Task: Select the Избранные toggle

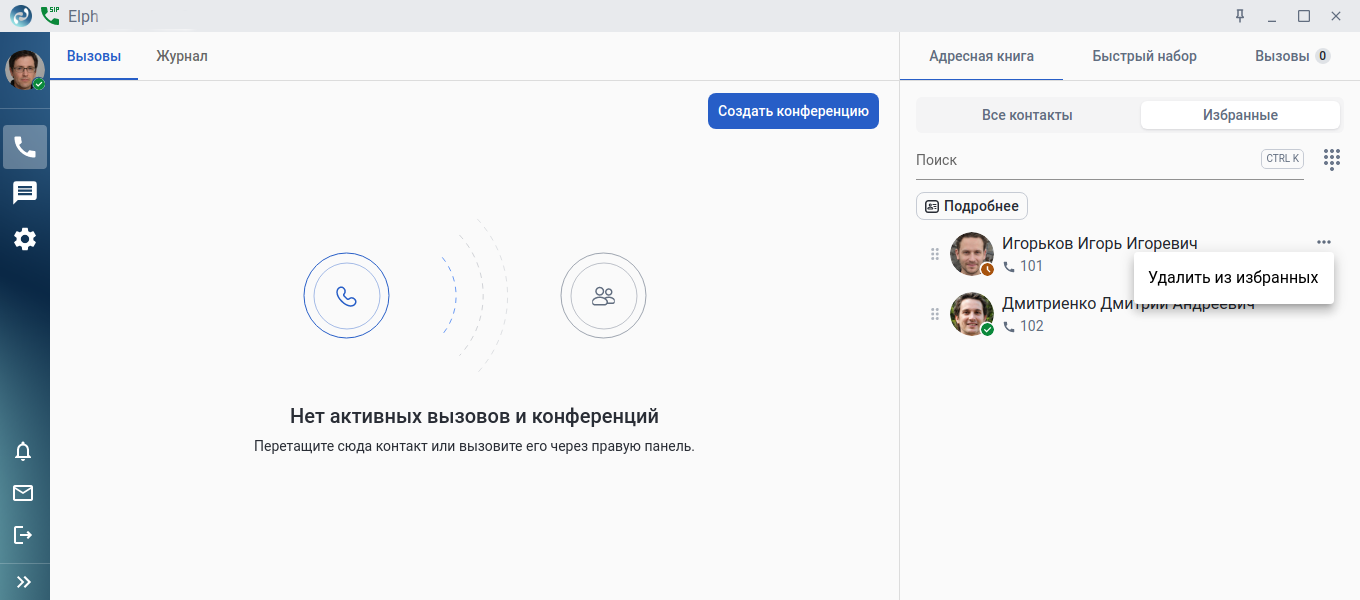Action: [x=1240, y=115]
